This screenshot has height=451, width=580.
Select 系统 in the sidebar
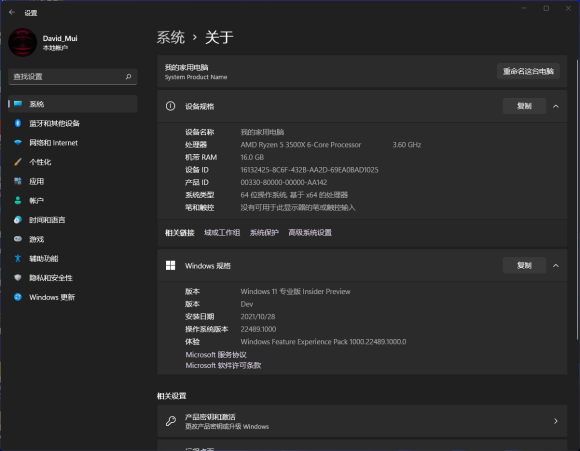[73, 104]
